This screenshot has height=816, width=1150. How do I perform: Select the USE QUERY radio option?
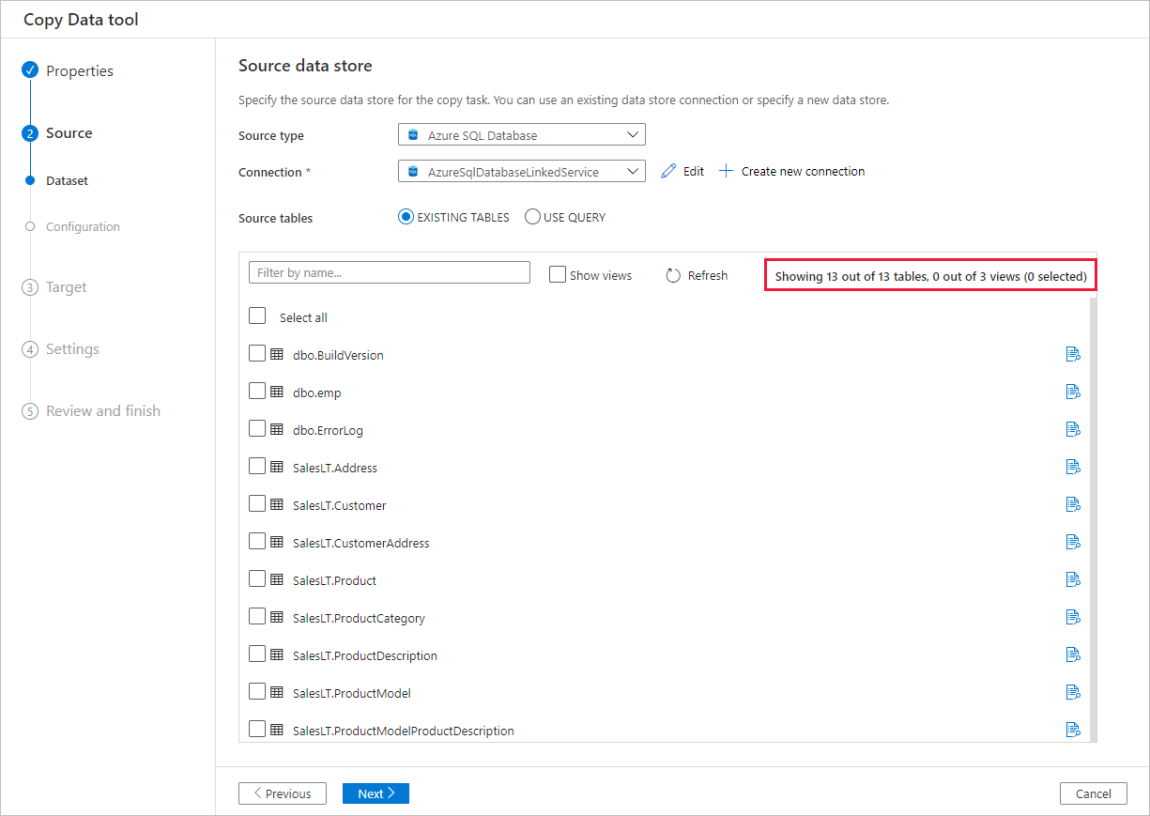pyautogui.click(x=532, y=217)
